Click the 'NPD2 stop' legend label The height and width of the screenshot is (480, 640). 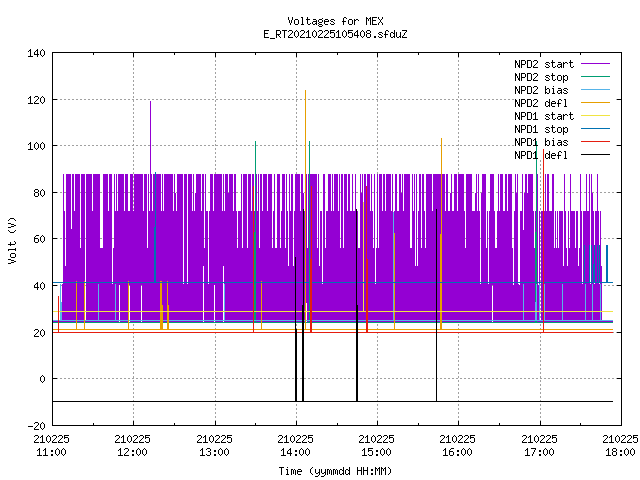tap(541, 77)
